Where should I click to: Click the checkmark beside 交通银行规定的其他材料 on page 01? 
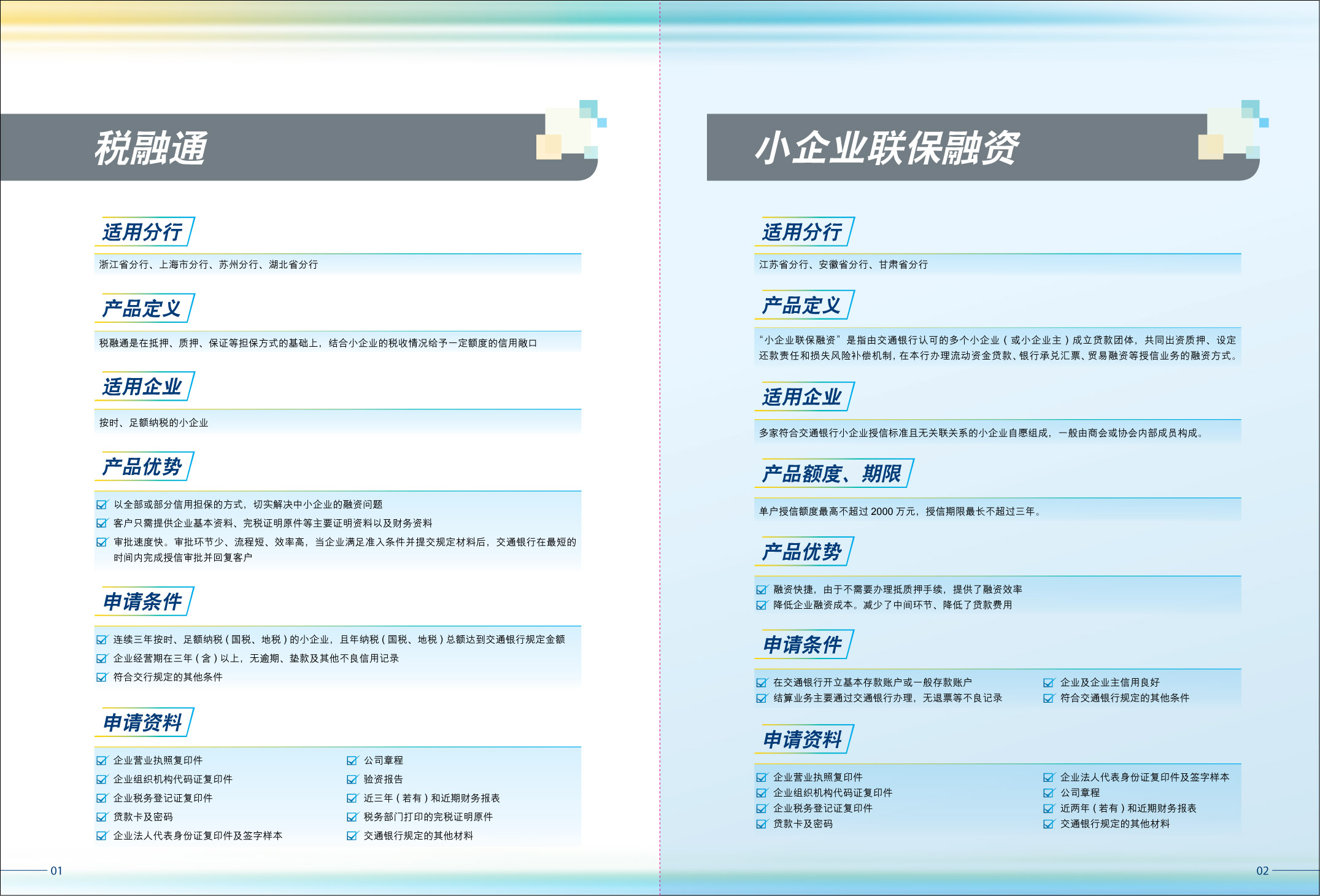pos(352,835)
